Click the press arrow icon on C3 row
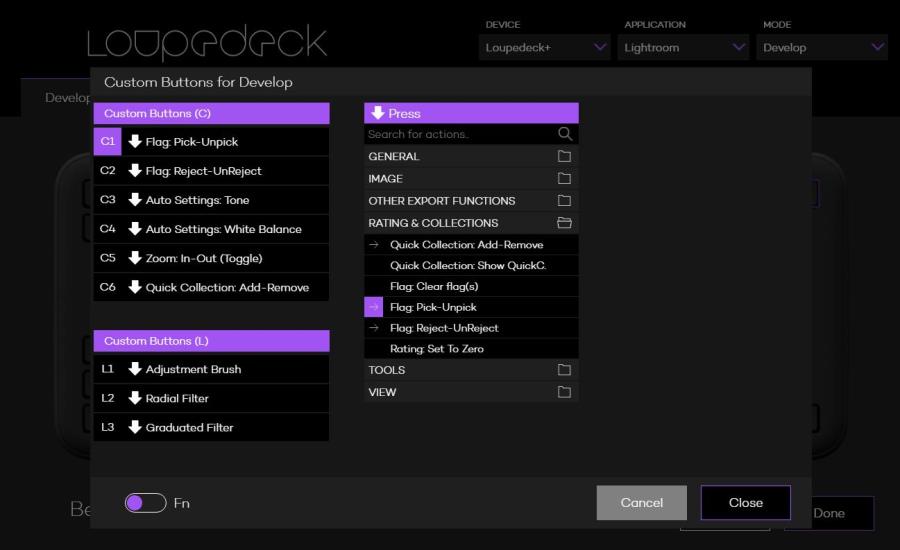Image resolution: width=900 pixels, height=550 pixels. (135, 200)
